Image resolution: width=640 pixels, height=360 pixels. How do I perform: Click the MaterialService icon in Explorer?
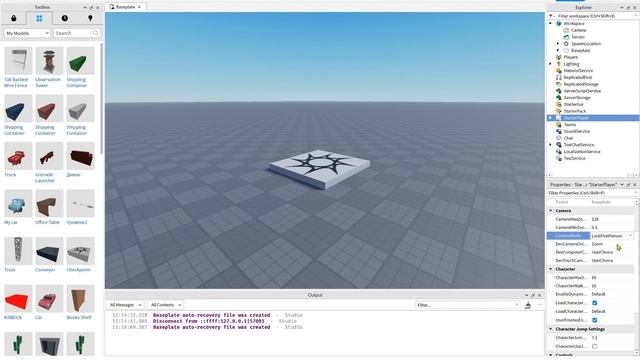click(x=559, y=71)
